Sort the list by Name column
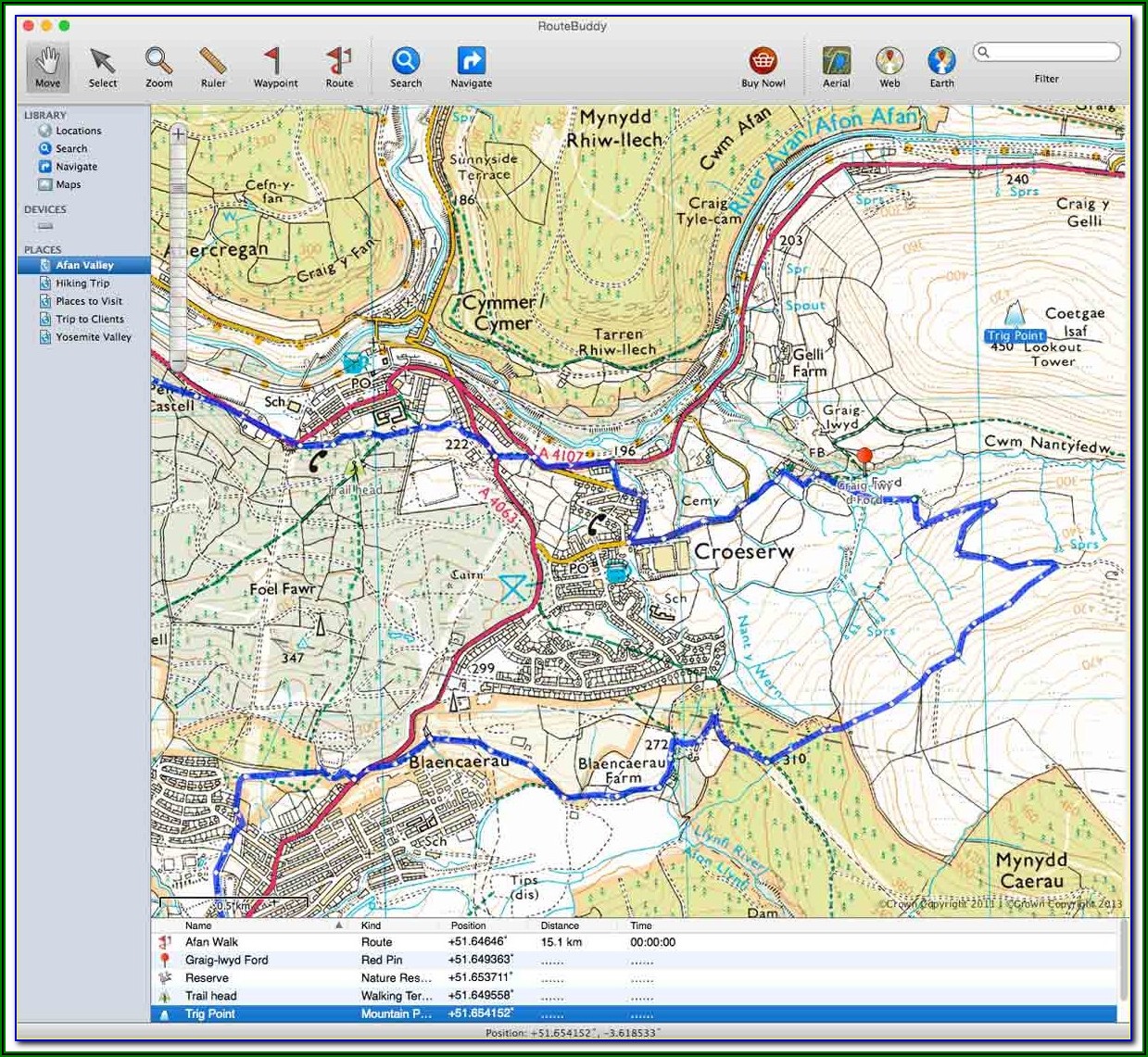Image resolution: width=1148 pixels, height=1057 pixels. (198, 925)
